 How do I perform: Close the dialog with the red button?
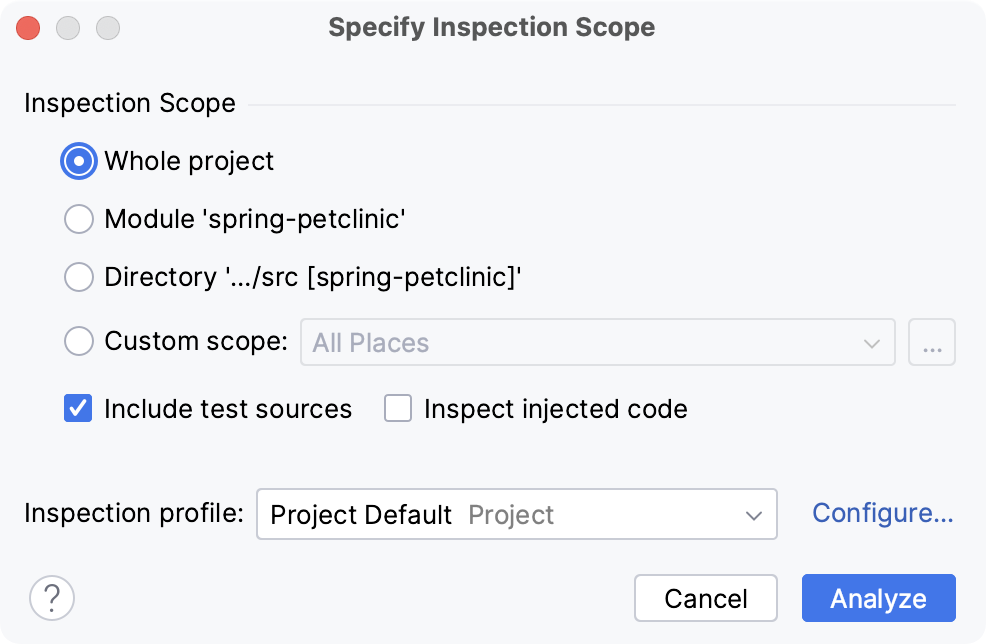click(x=28, y=28)
